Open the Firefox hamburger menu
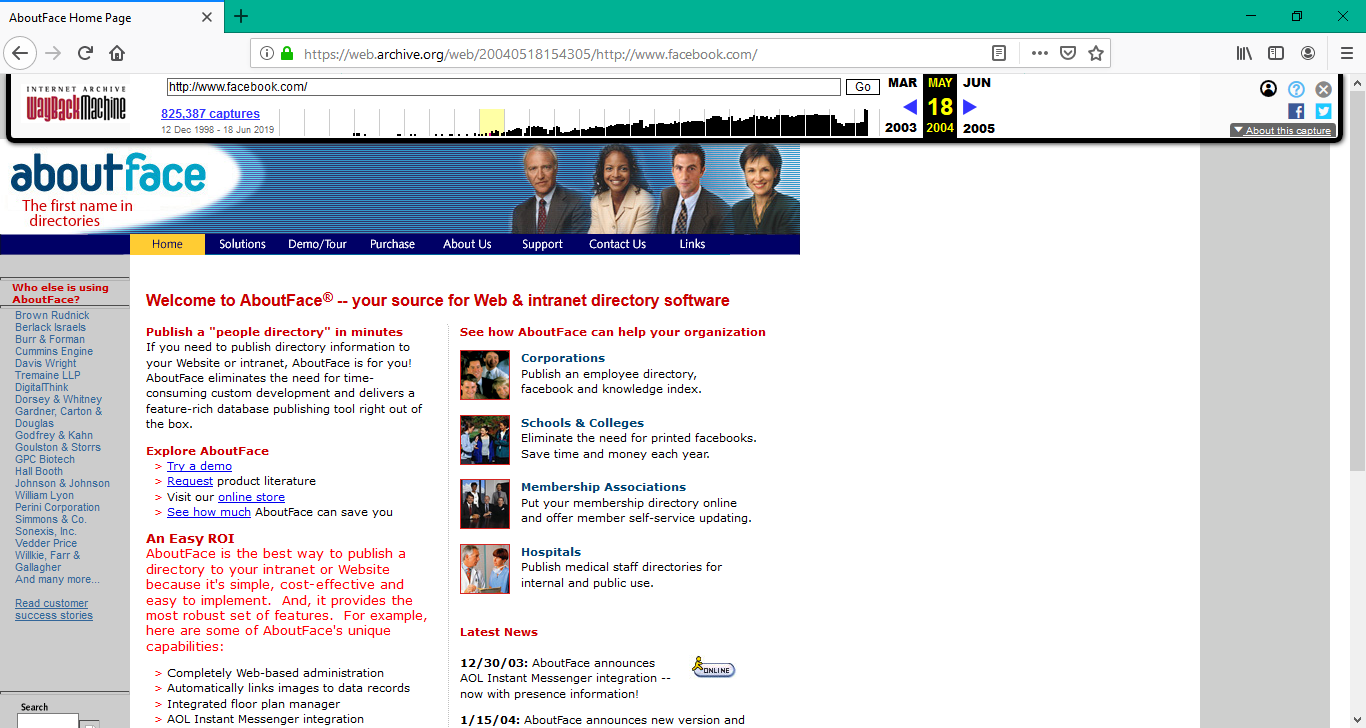Image resolution: width=1366 pixels, height=728 pixels. [x=1346, y=53]
